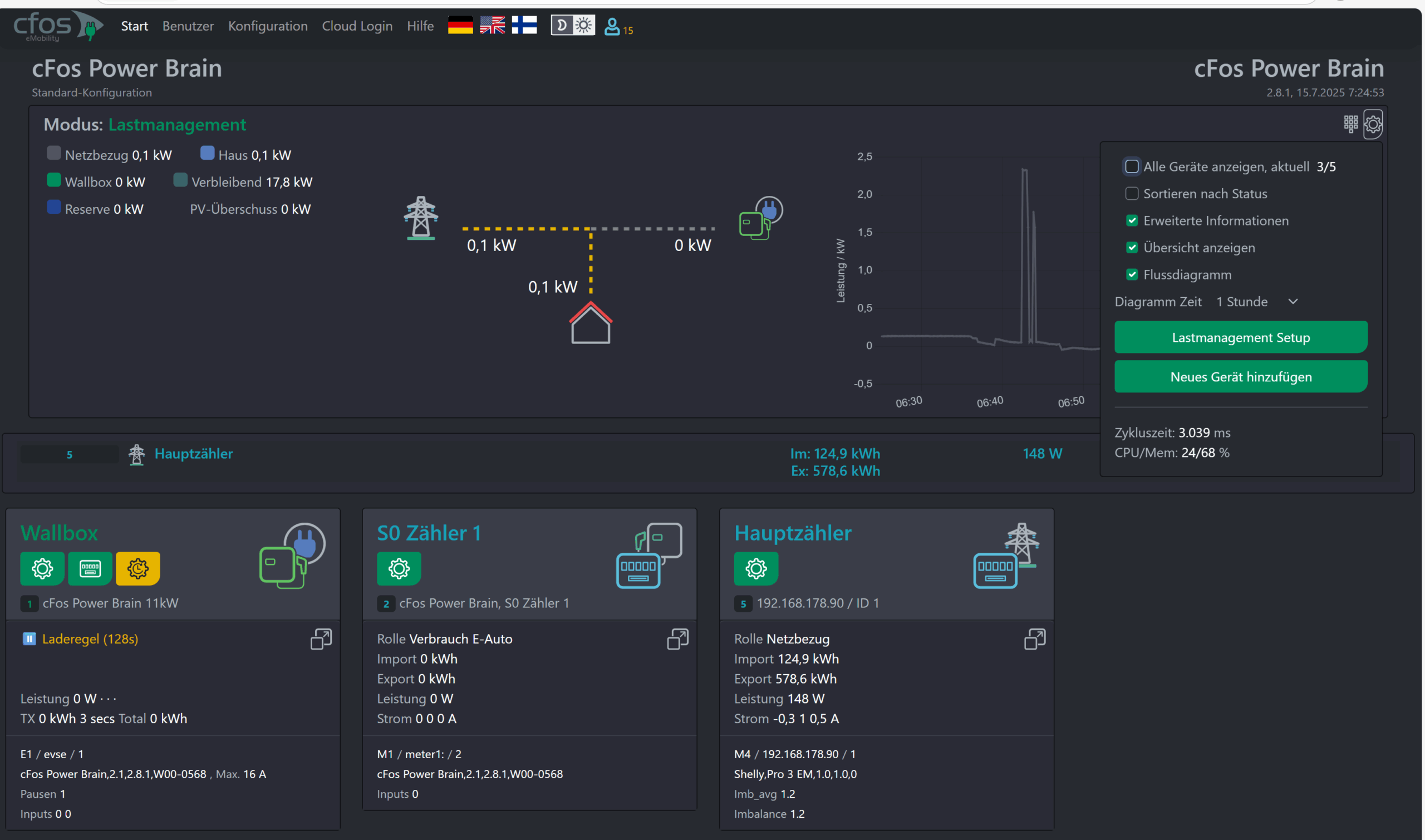The height and width of the screenshot is (840, 1425).
Task: Click CPU/Mem 24/68 % text
Action: [1172, 453]
